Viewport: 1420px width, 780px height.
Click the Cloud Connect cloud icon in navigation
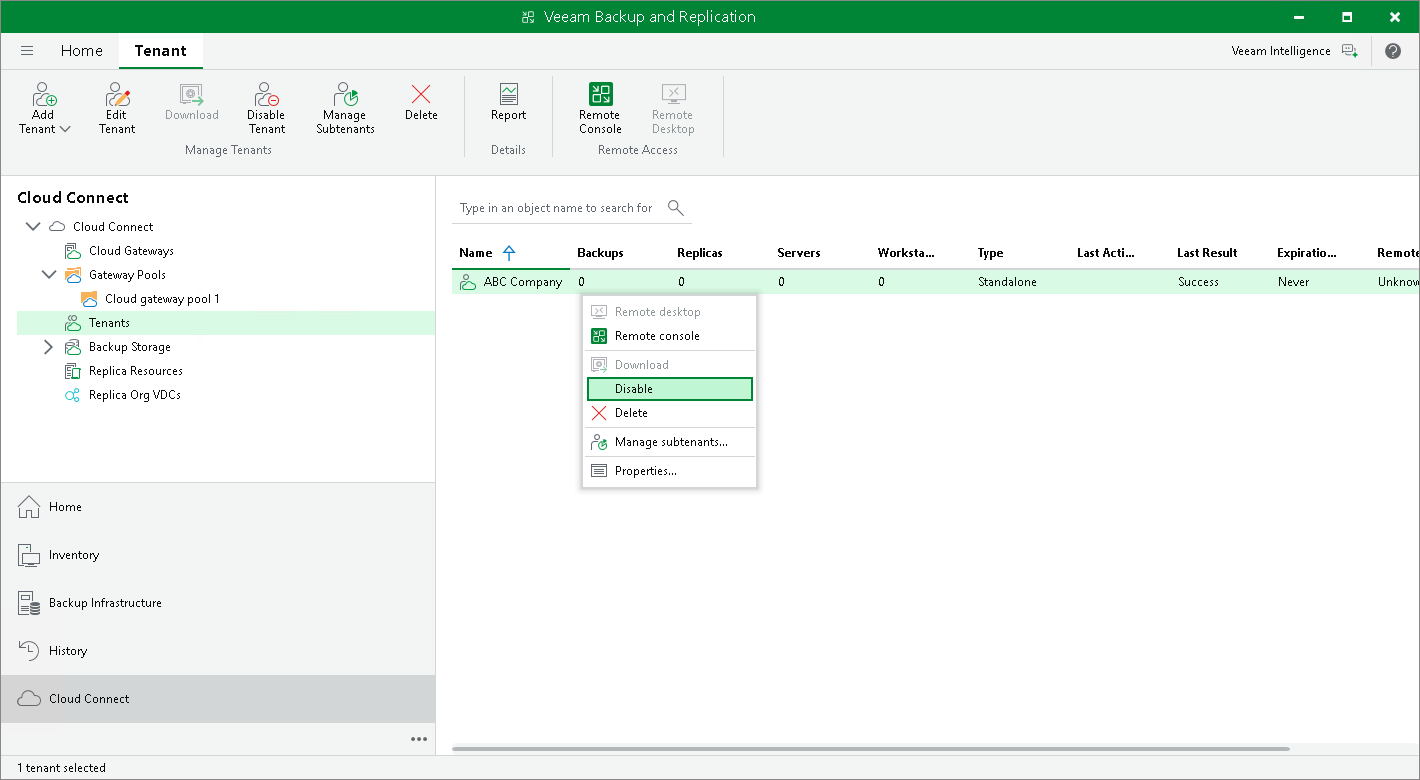point(30,699)
